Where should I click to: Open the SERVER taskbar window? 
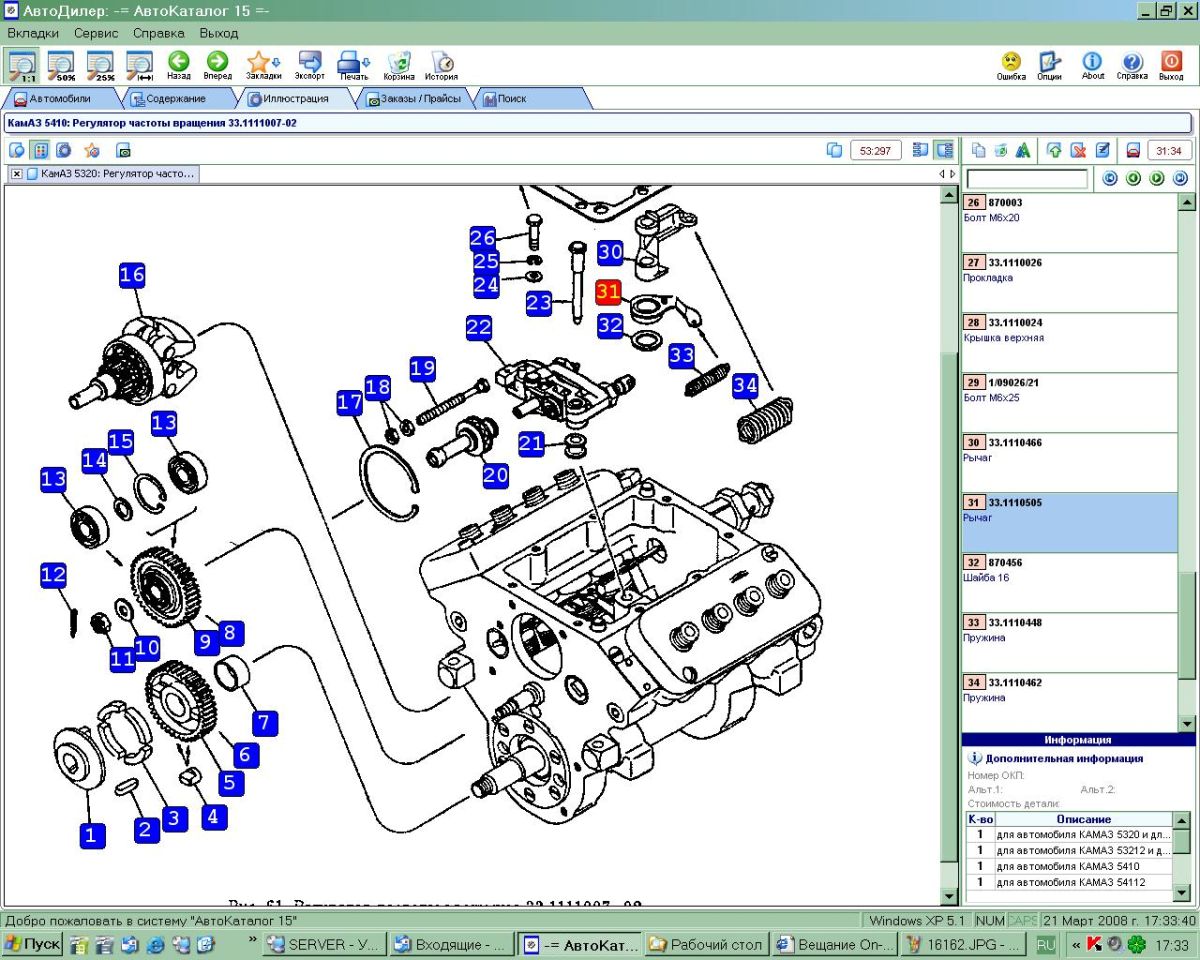click(x=322, y=944)
